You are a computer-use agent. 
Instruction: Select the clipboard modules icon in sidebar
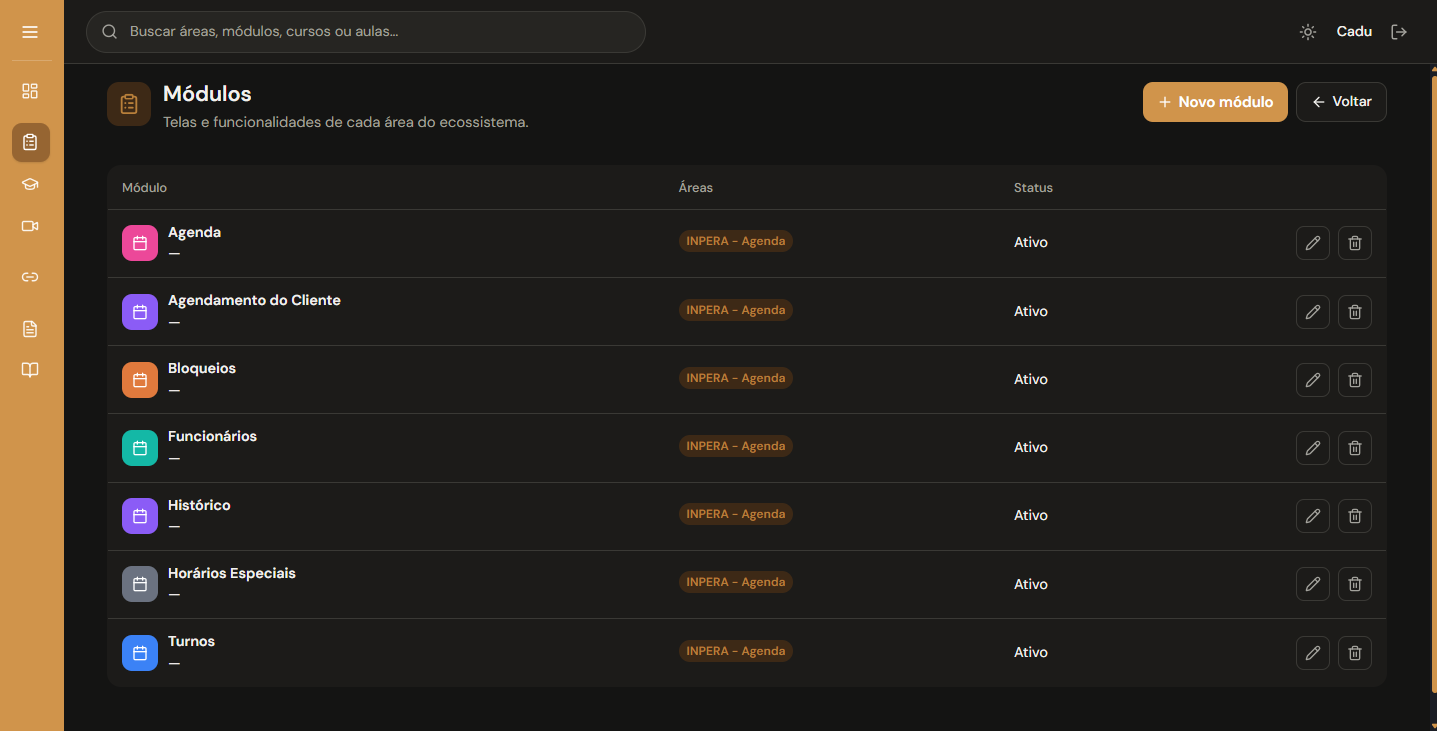(x=30, y=142)
